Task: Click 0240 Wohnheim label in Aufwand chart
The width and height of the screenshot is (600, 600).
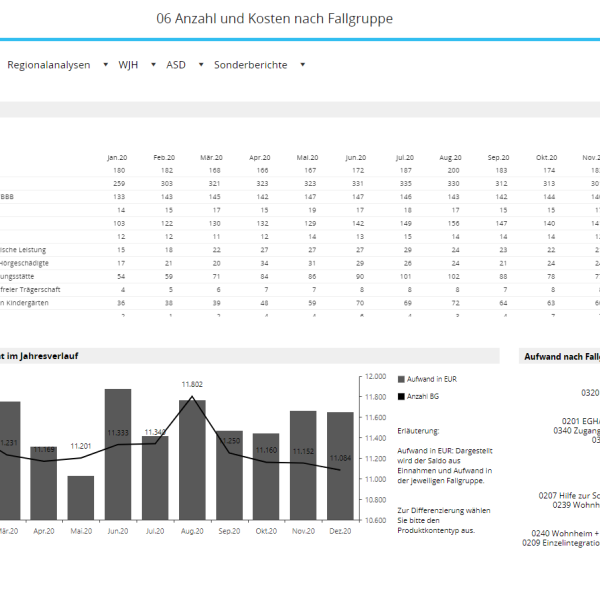Action: [566, 533]
